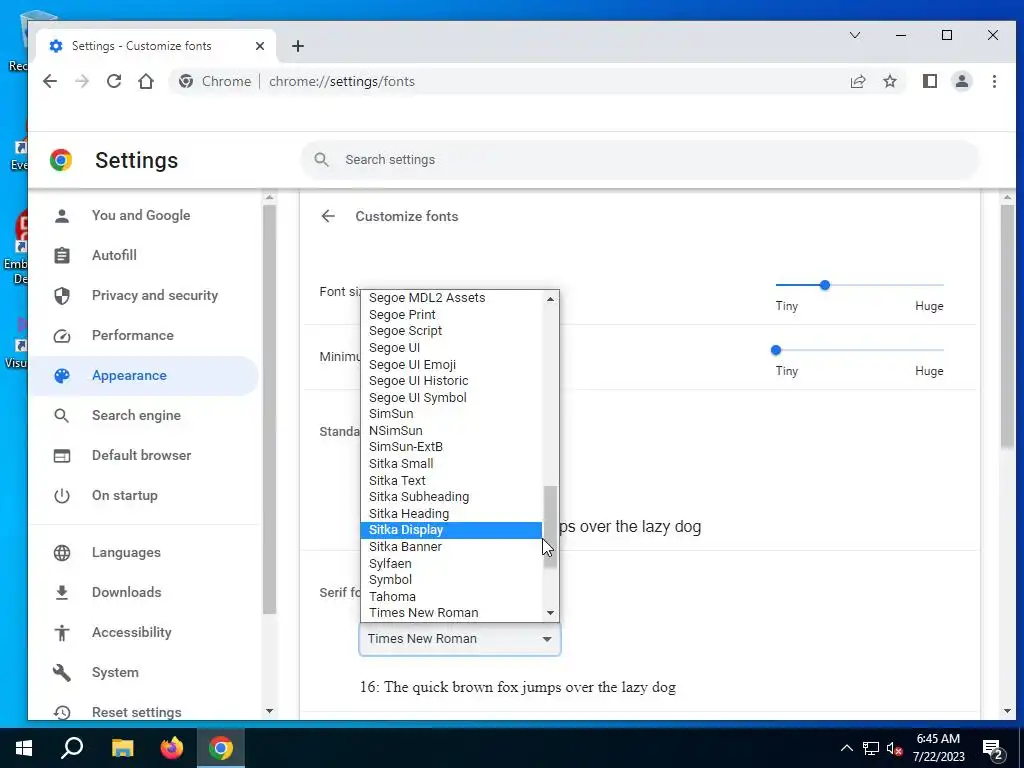Image resolution: width=1024 pixels, height=768 pixels.
Task: Close the Settings - Customize fonts tab
Action: [259, 46]
